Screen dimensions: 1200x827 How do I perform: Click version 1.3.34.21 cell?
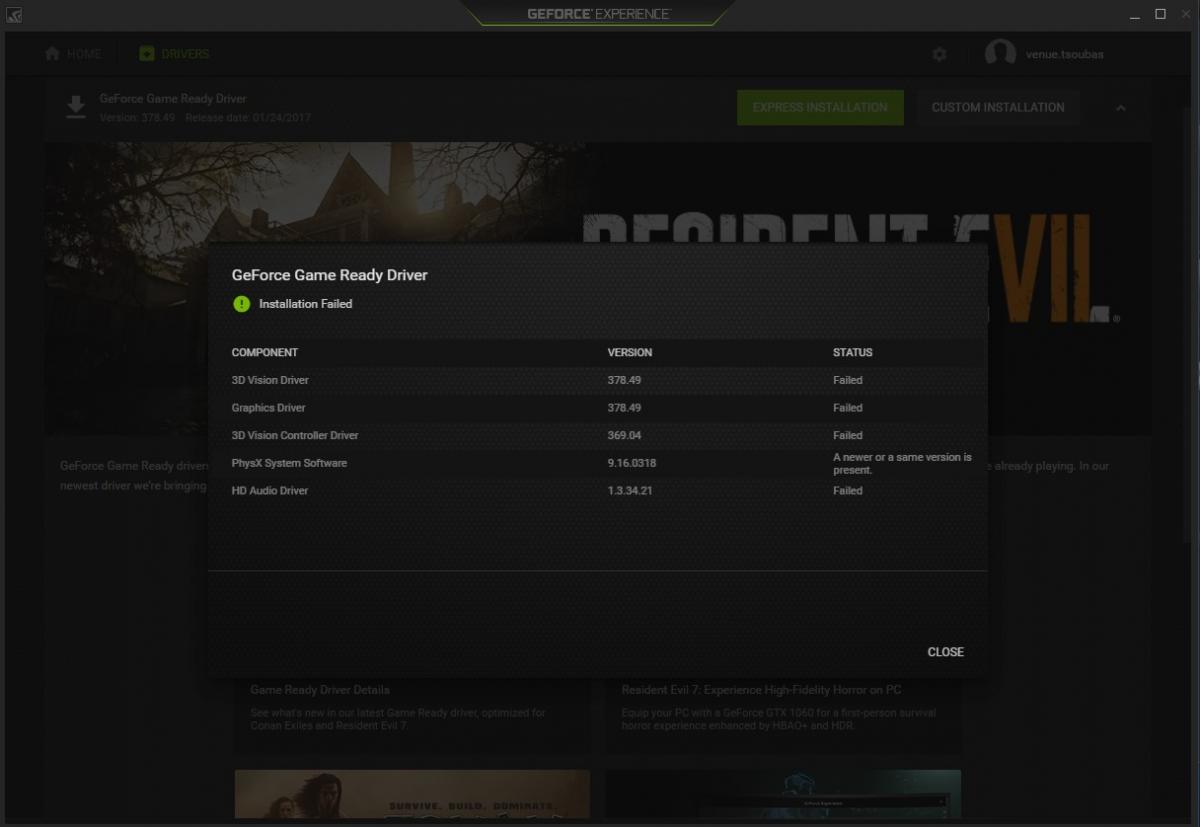point(630,491)
